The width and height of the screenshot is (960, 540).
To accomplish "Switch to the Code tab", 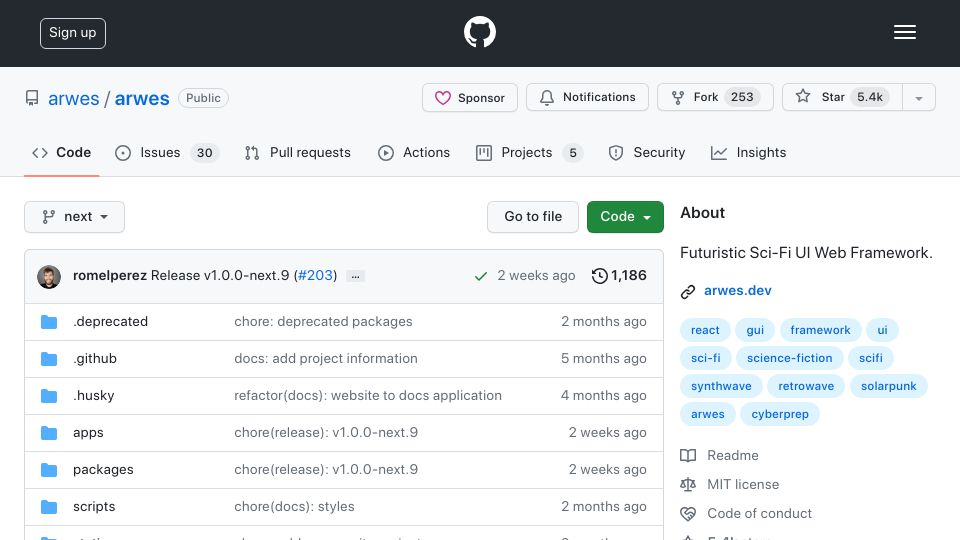I will pyautogui.click(x=62, y=152).
